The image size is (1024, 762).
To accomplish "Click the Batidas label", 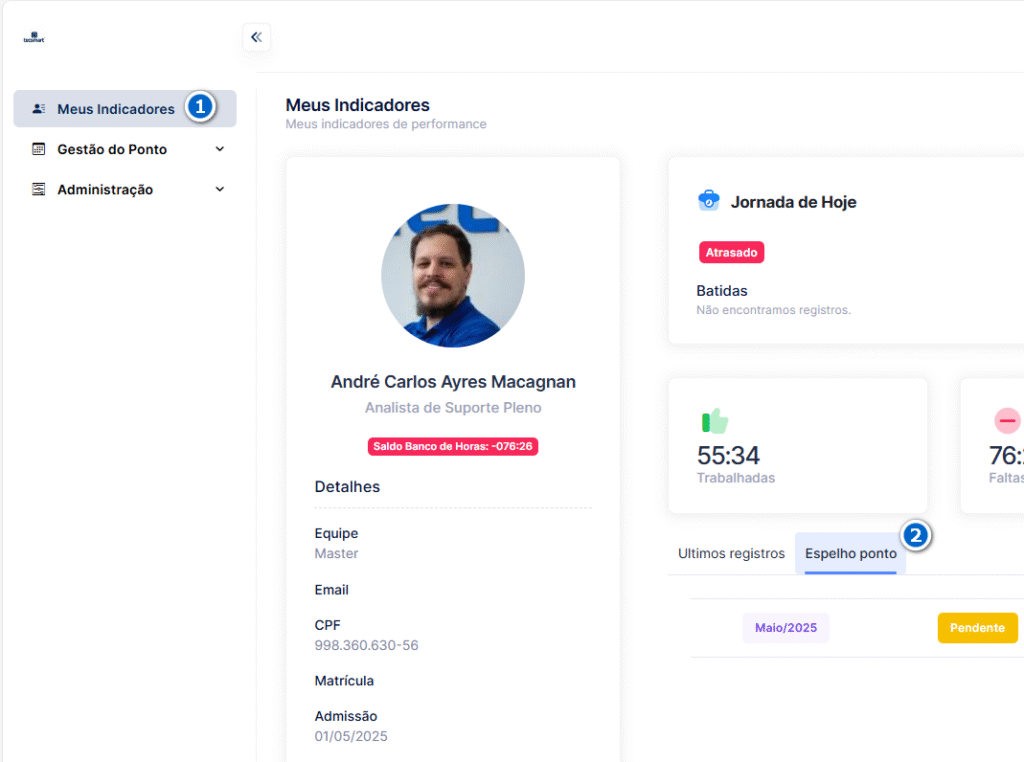I will coord(722,291).
